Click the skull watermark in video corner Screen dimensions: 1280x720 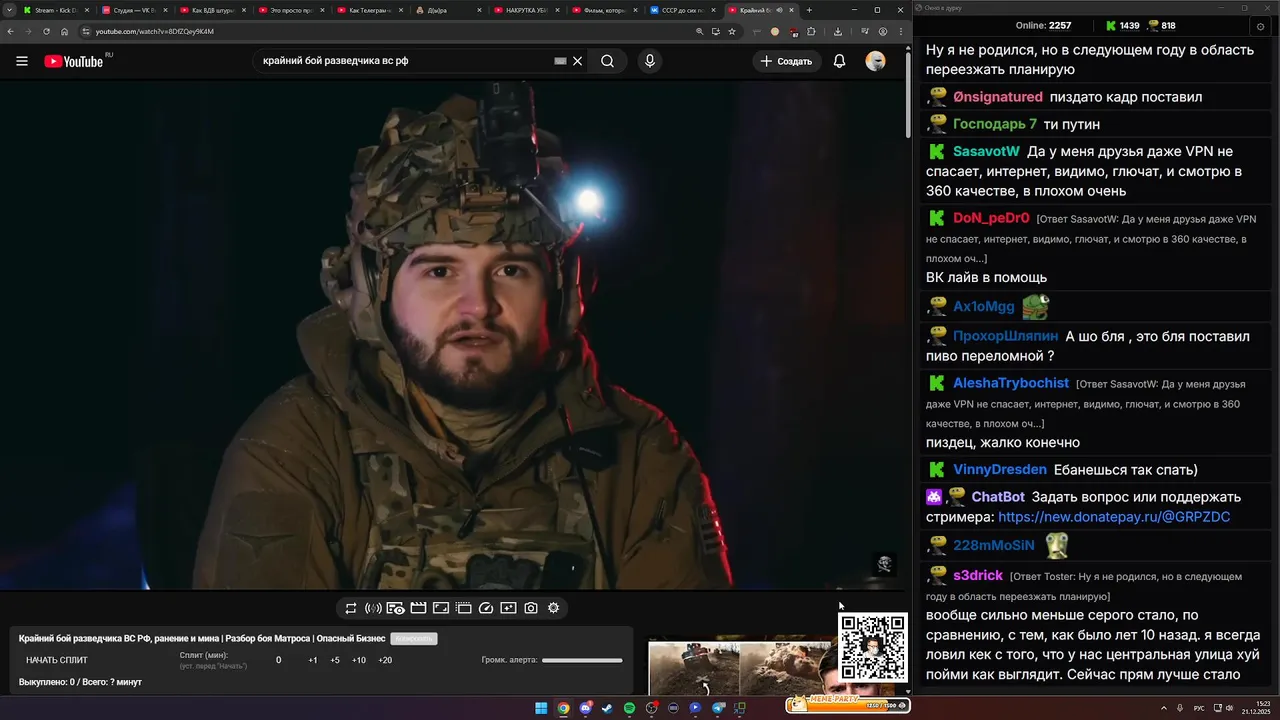pyautogui.click(x=884, y=565)
